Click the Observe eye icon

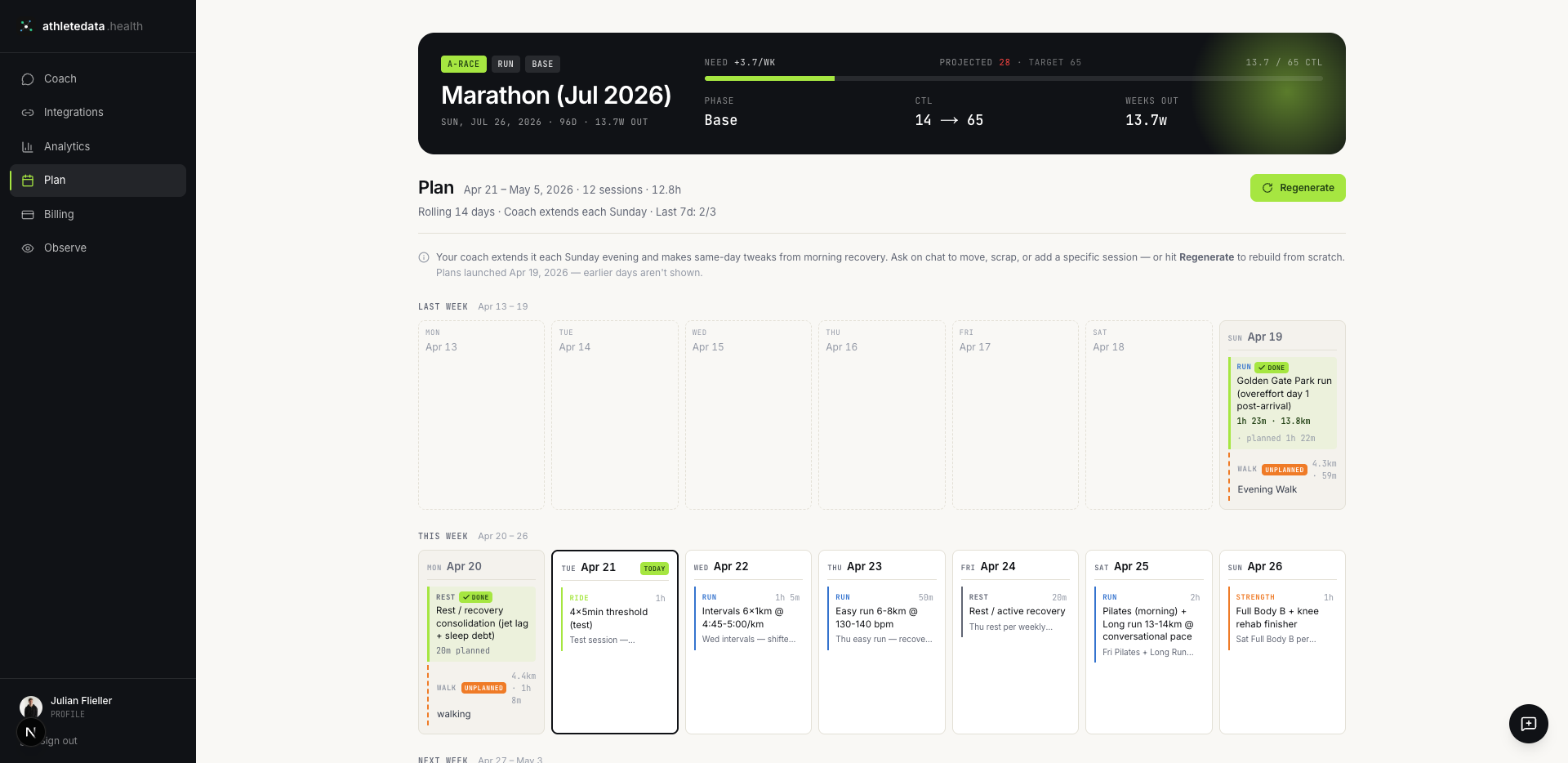(x=28, y=248)
